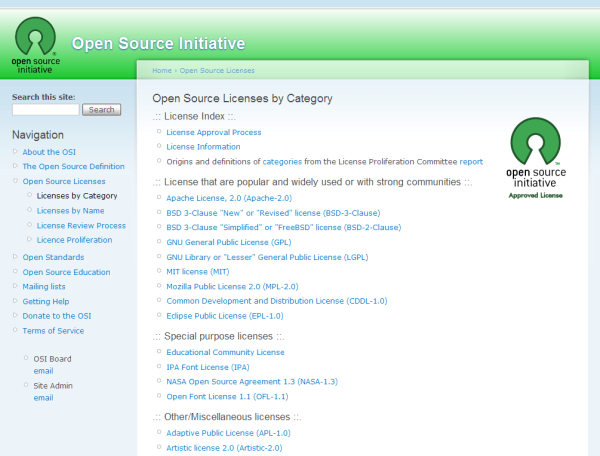The height and width of the screenshot is (456, 600).
Task: Click the OSI Approved License badge
Action: tap(539, 158)
